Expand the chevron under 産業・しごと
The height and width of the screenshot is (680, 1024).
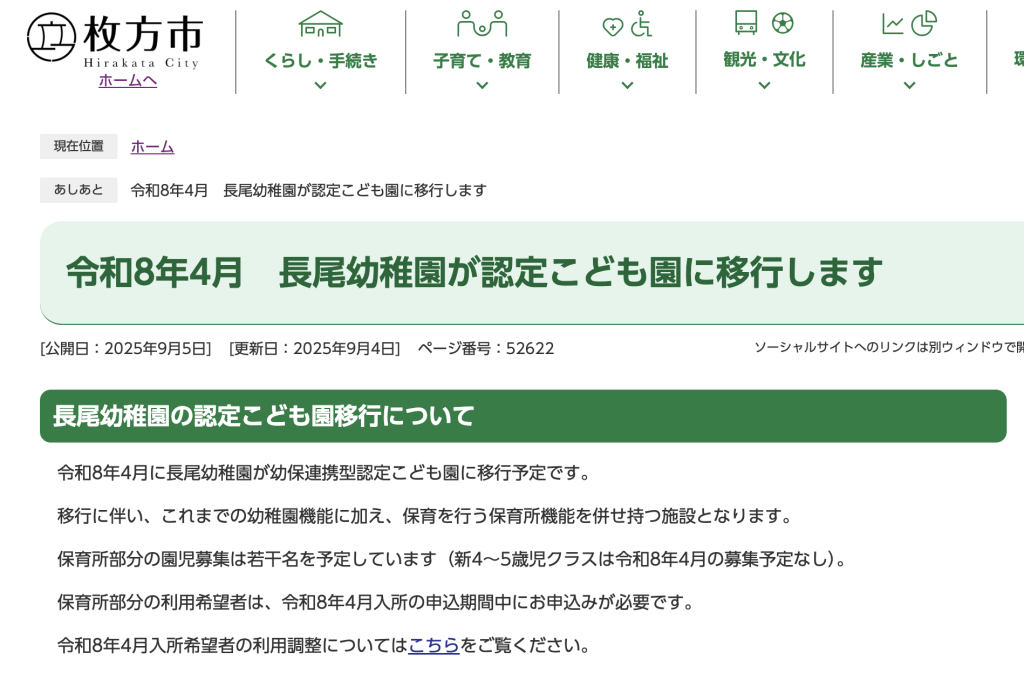909,86
